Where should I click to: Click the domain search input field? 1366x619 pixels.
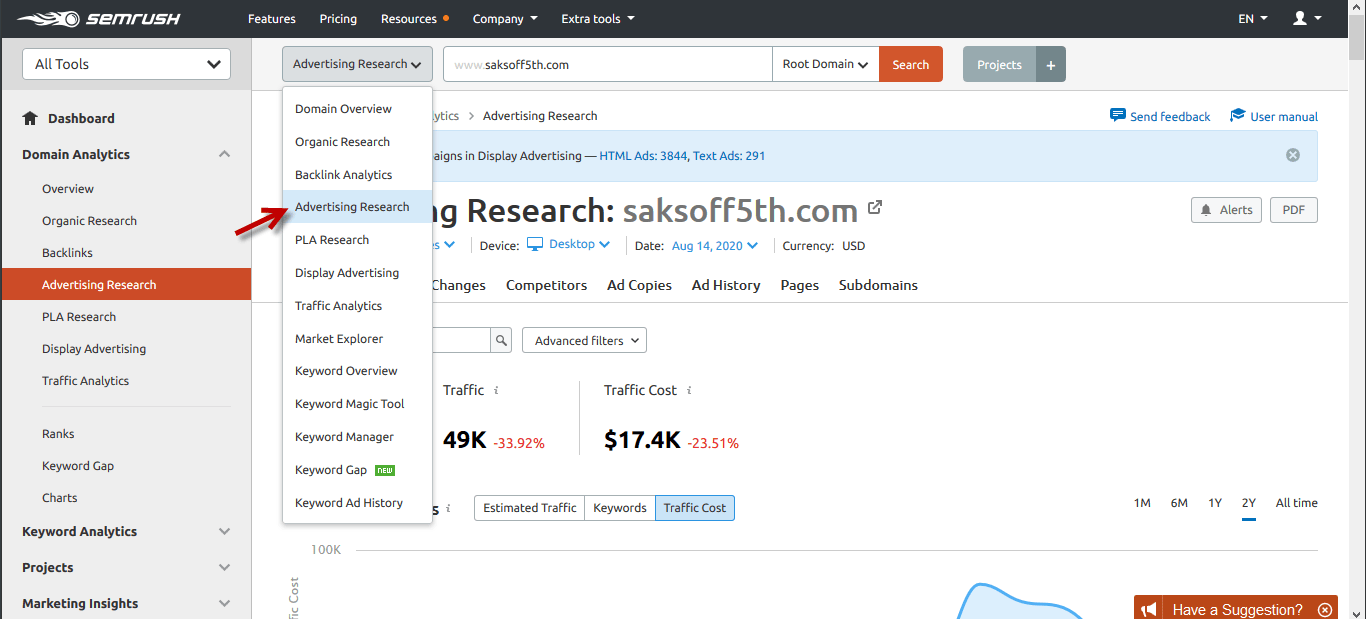coord(607,63)
